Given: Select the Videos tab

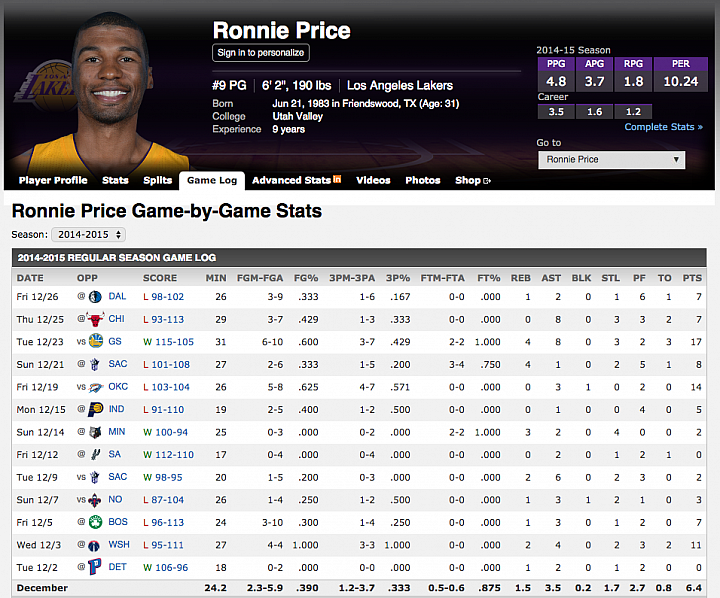Looking at the screenshot, I should point(373,181).
